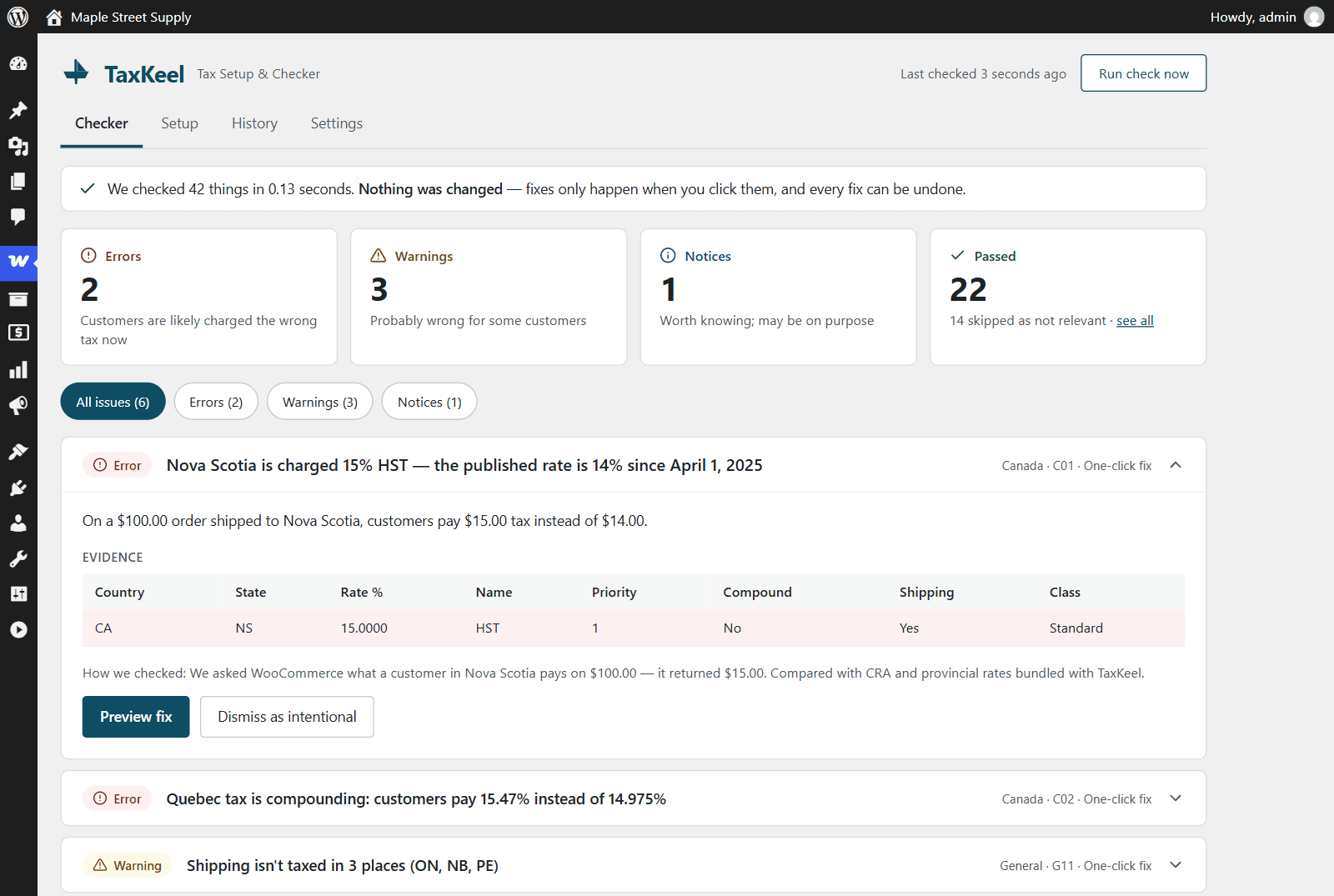Image resolution: width=1334 pixels, height=896 pixels.
Task: Open the WooCommerce sidebar icon
Action: pyautogui.click(x=18, y=261)
